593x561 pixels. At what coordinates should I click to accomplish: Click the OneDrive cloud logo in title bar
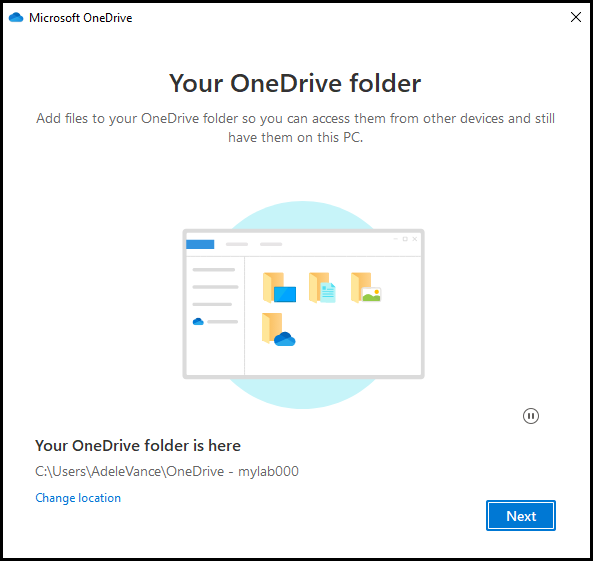click(x=16, y=17)
